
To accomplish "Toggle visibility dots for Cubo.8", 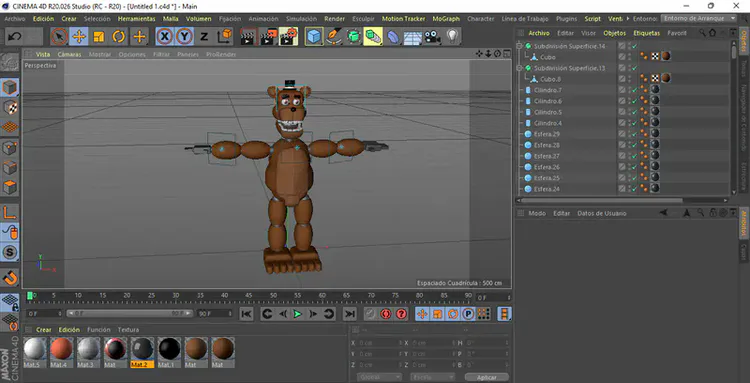I will pyautogui.click(x=630, y=79).
